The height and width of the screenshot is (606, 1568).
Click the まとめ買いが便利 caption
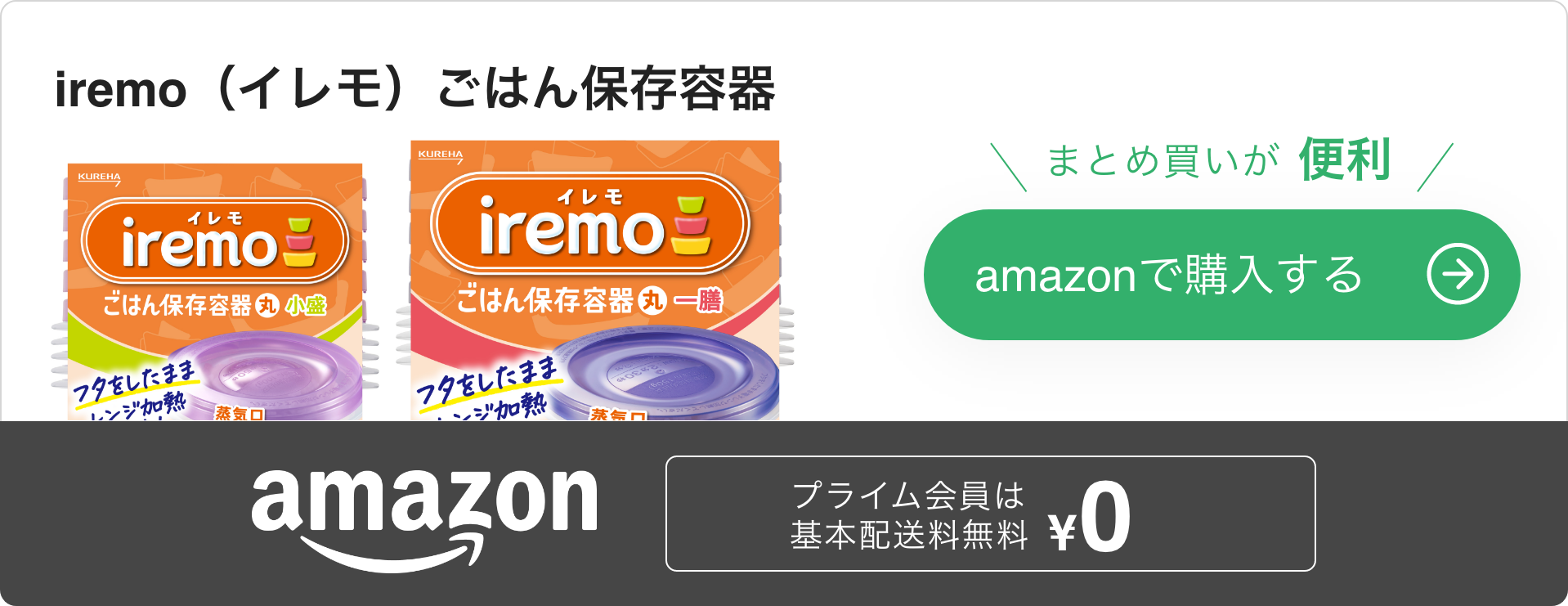click(x=1221, y=161)
